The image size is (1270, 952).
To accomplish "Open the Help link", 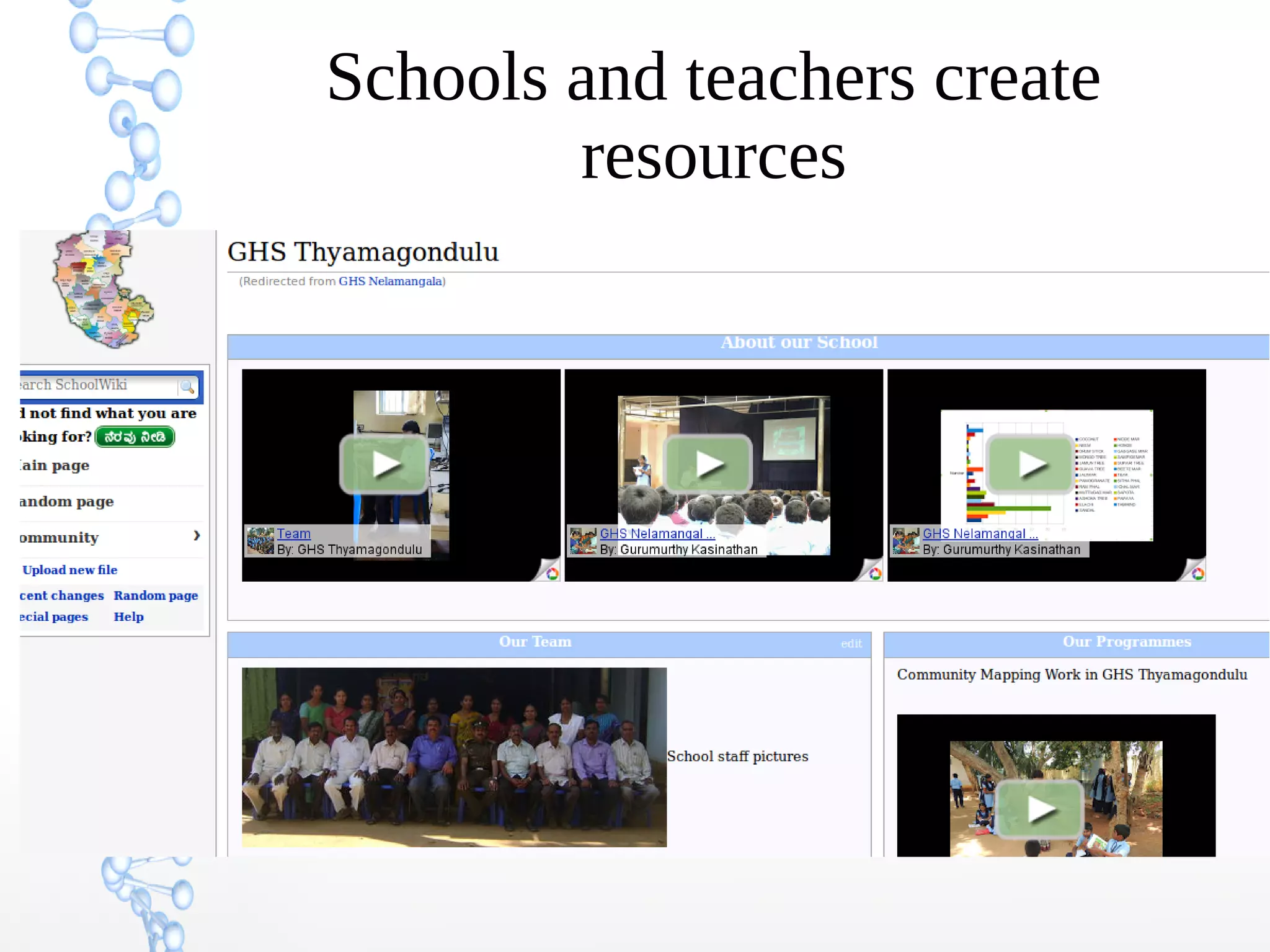I will (128, 617).
